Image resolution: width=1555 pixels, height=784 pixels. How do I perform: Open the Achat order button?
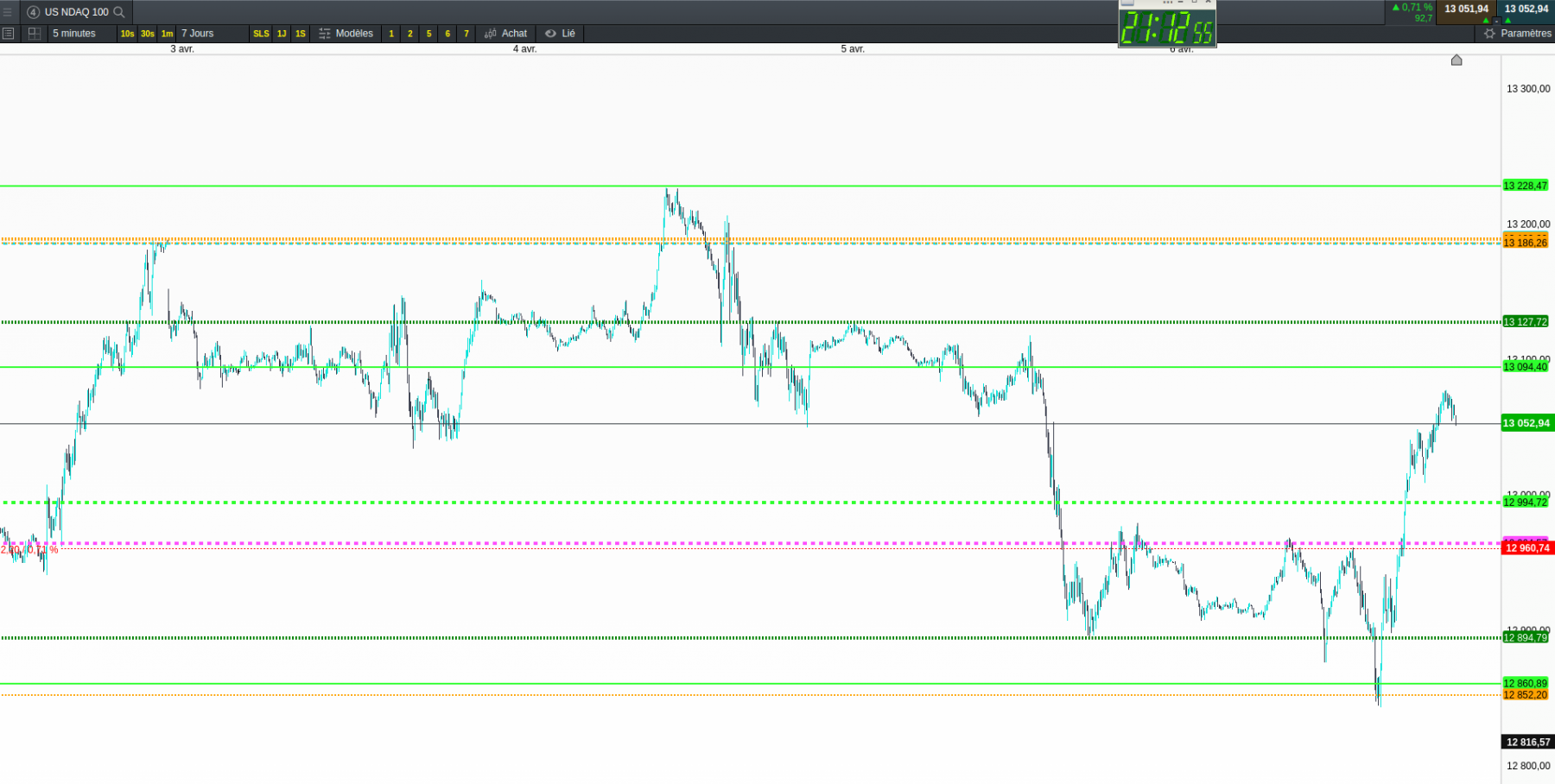505,34
